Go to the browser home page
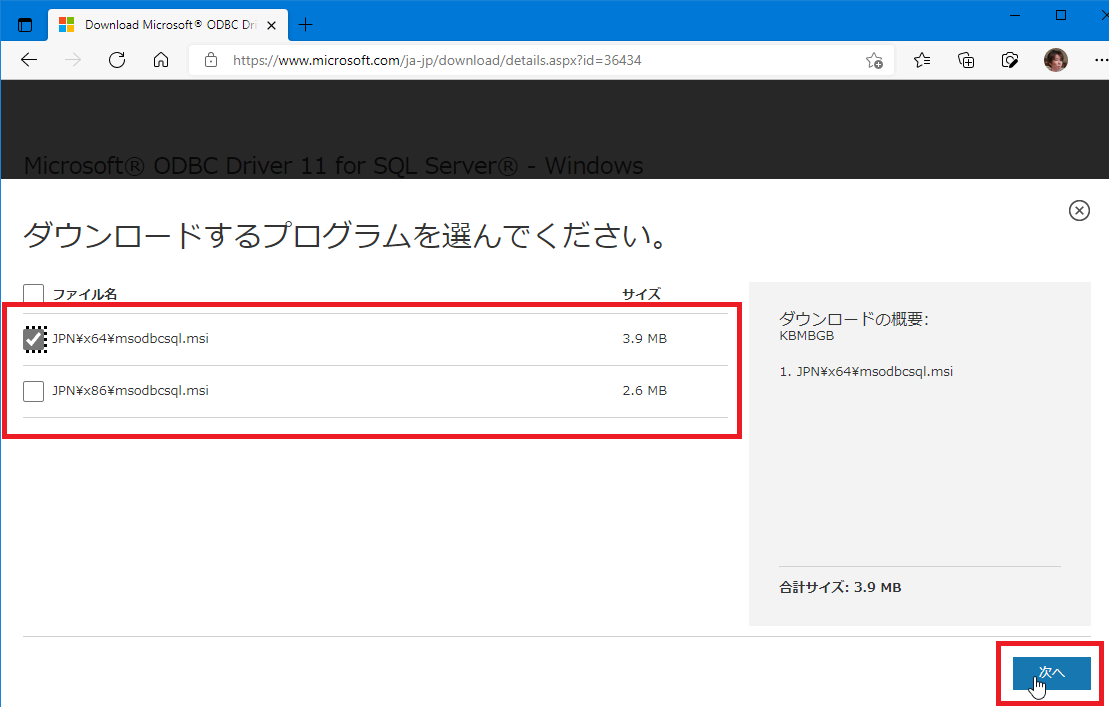Viewport: 1109px width, 707px height. click(x=161, y=60)
